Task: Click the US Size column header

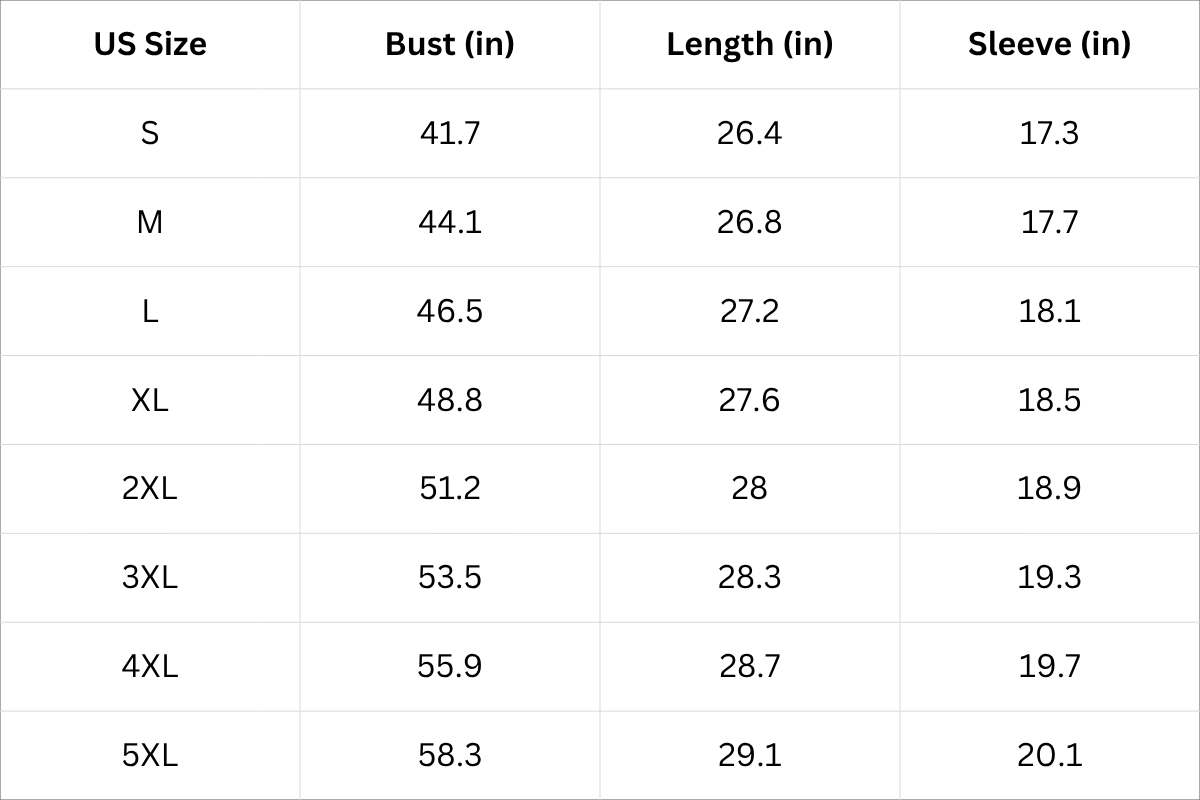Action: [150, 44]
